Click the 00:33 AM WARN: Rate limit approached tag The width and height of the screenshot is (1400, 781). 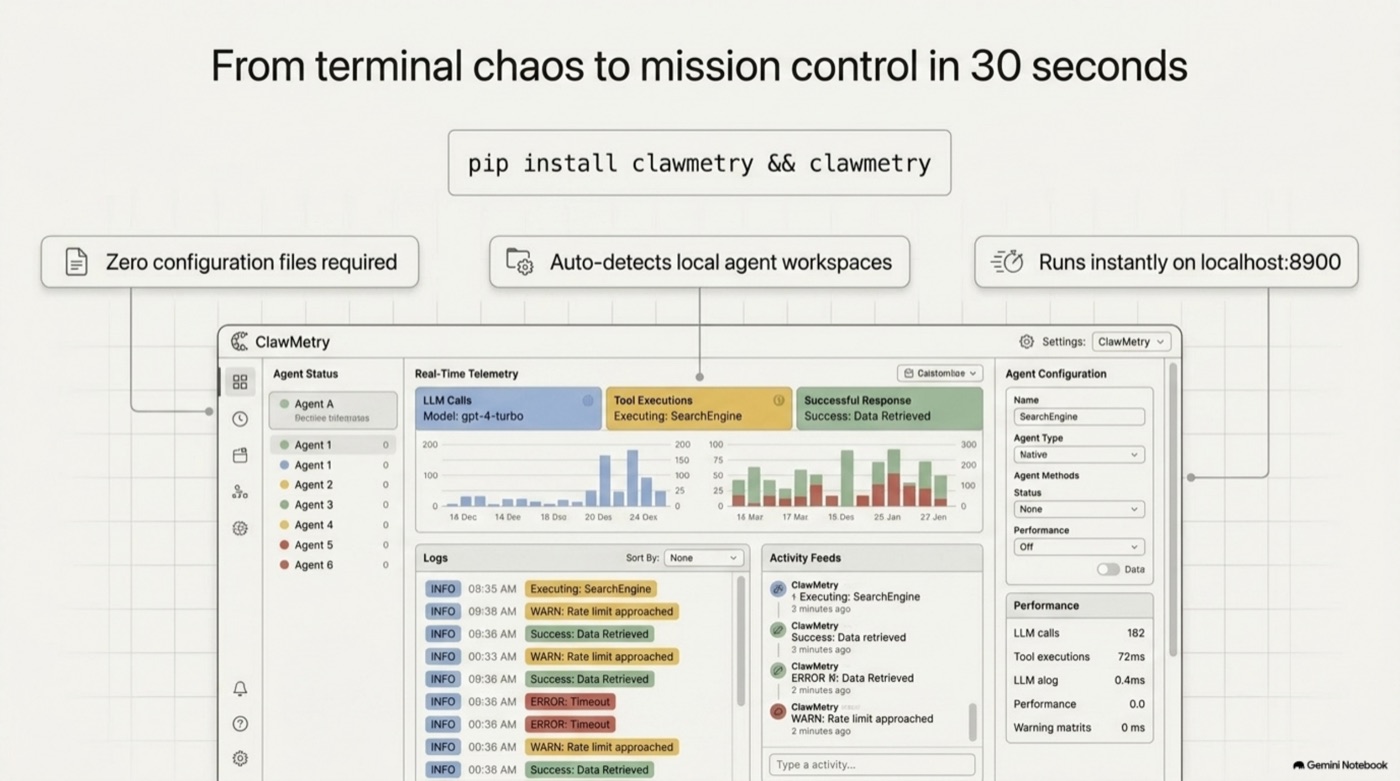602,656
